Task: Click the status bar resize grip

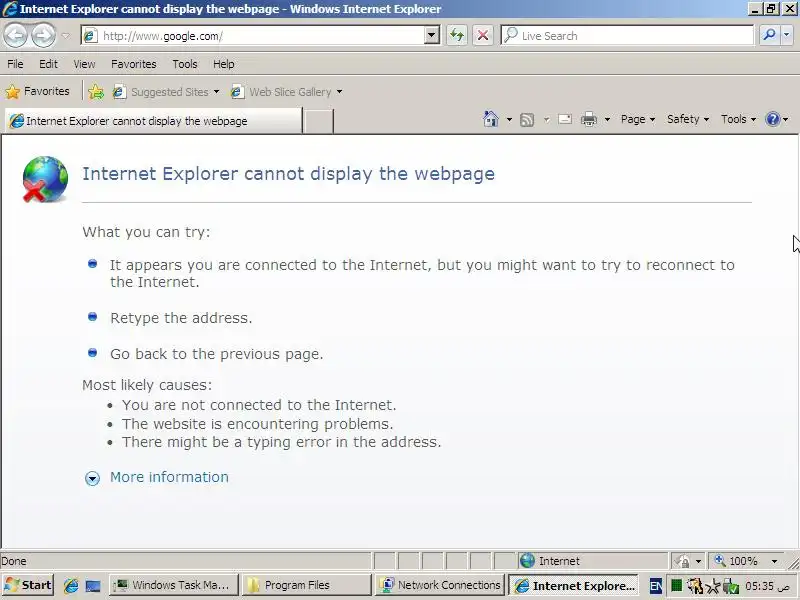Action: (x=793, y=562)
